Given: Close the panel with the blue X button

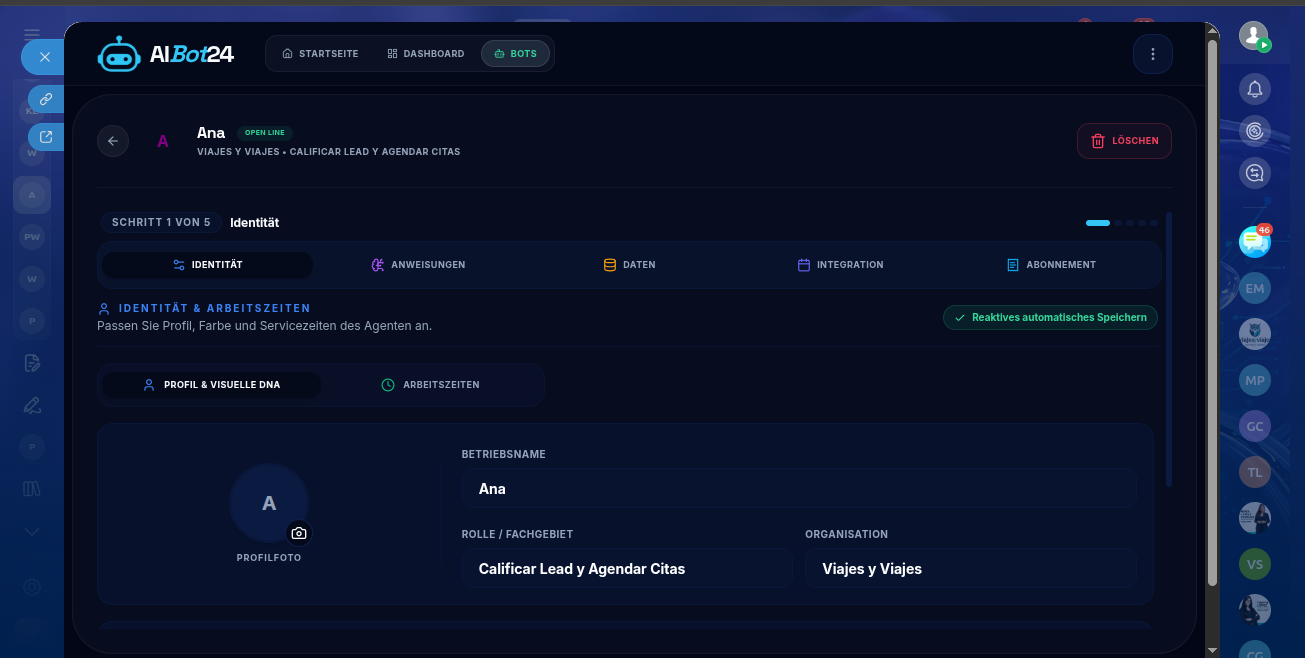Looking at the screenshot, I should click(44, 57).
